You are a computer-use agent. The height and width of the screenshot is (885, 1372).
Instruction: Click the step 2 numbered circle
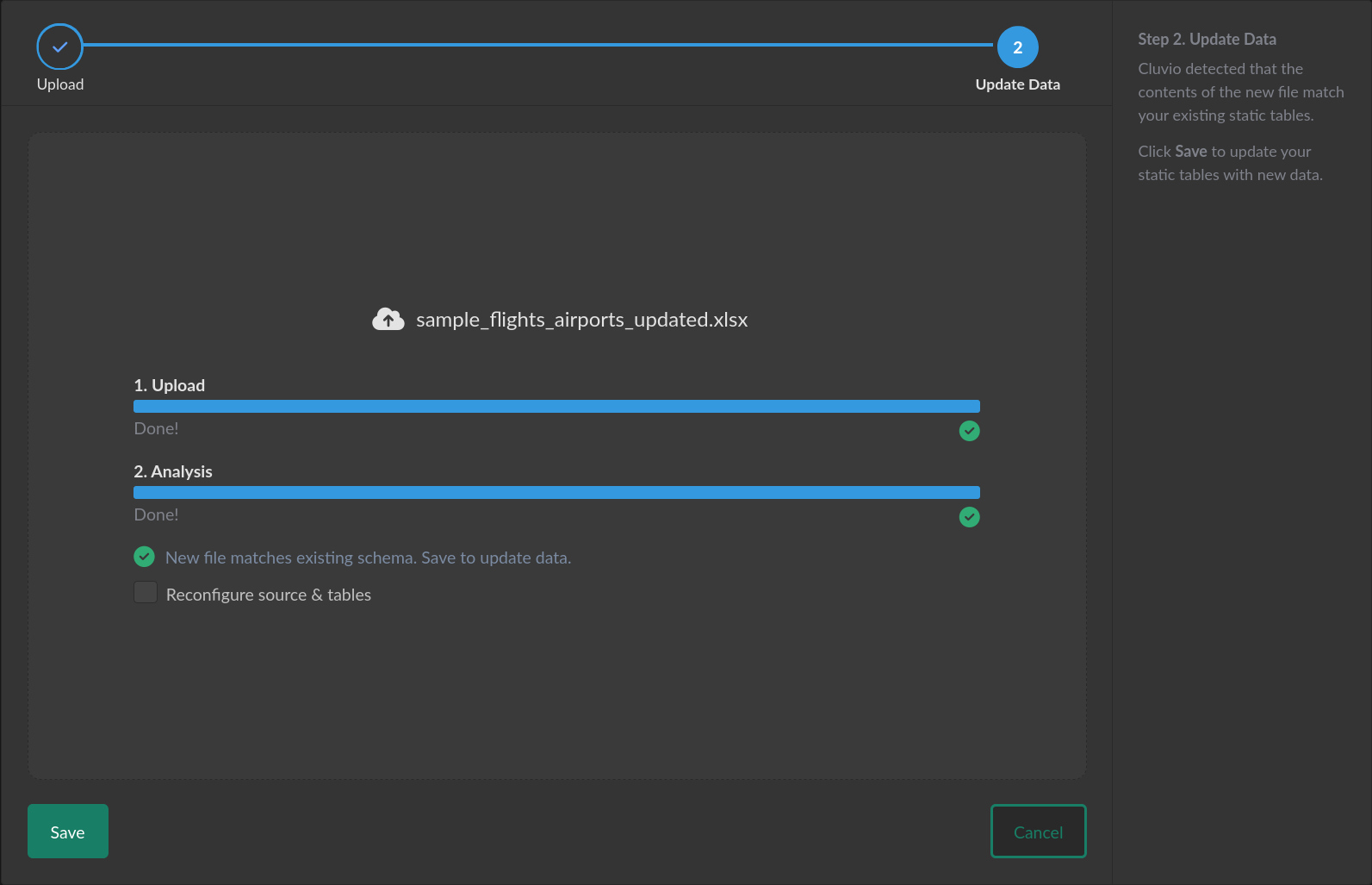(1017, 47)
